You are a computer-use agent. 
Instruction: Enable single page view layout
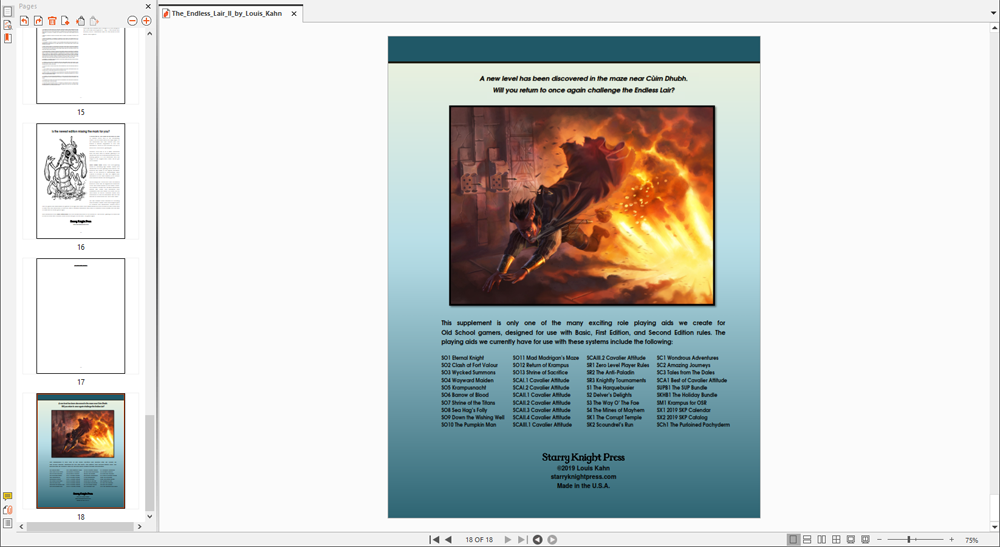pos(793,540)
